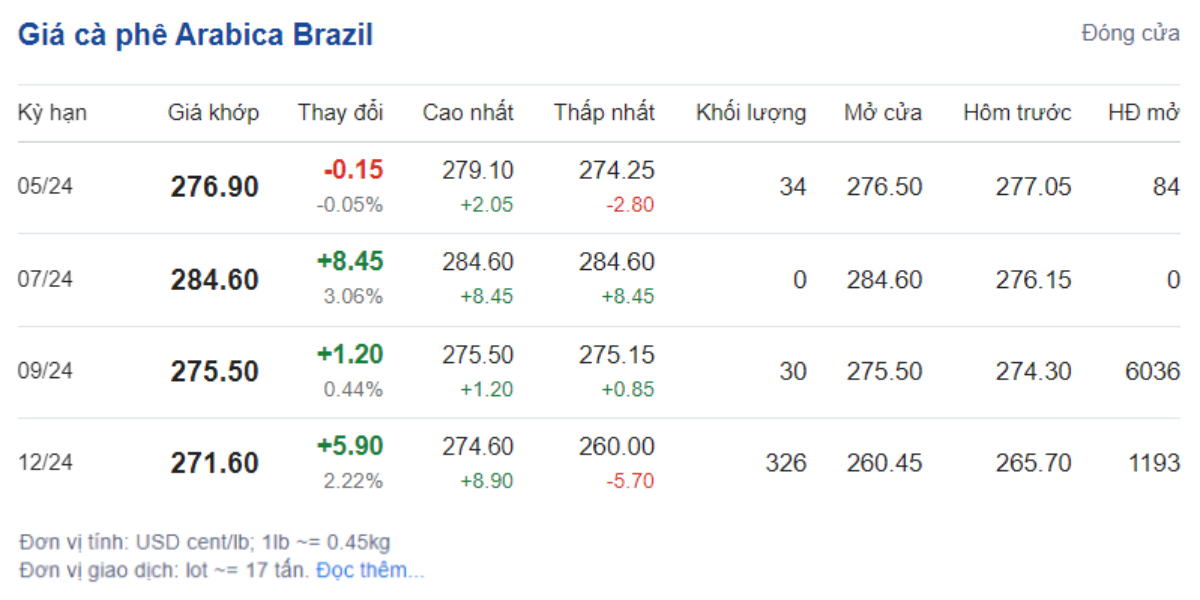Click the 'HĐ mở' column header

click(1143, 113)
